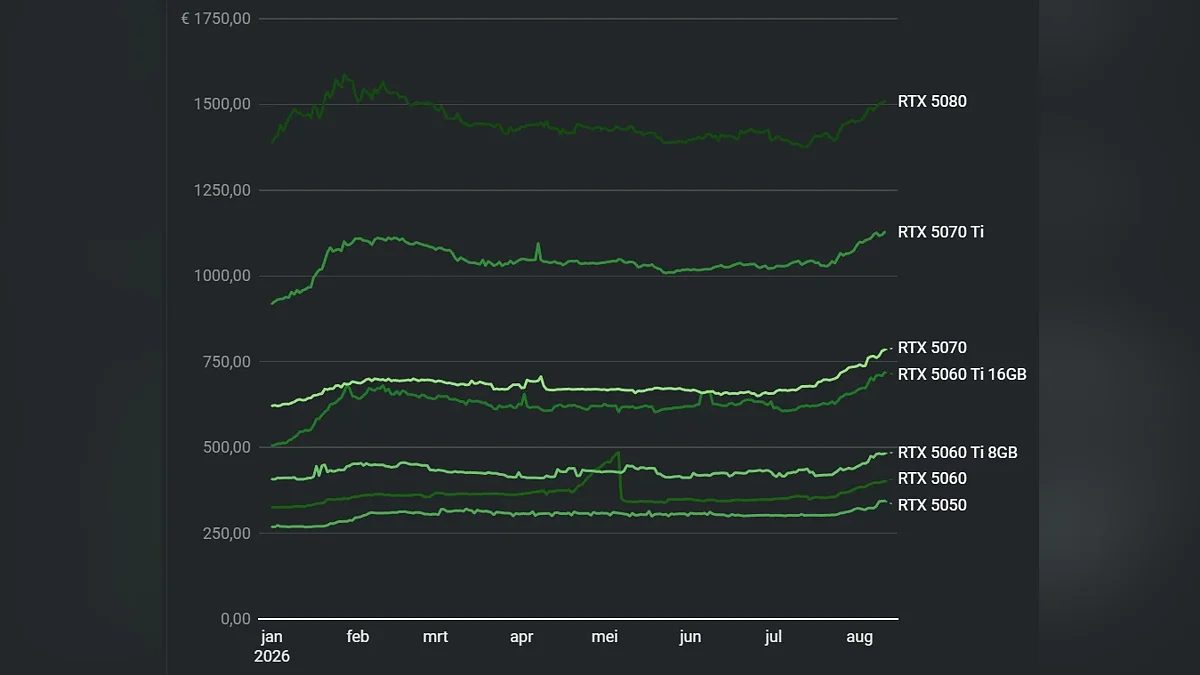Click the jun month label
This screenshot has width=1200, height=675.
click(690, 637)
